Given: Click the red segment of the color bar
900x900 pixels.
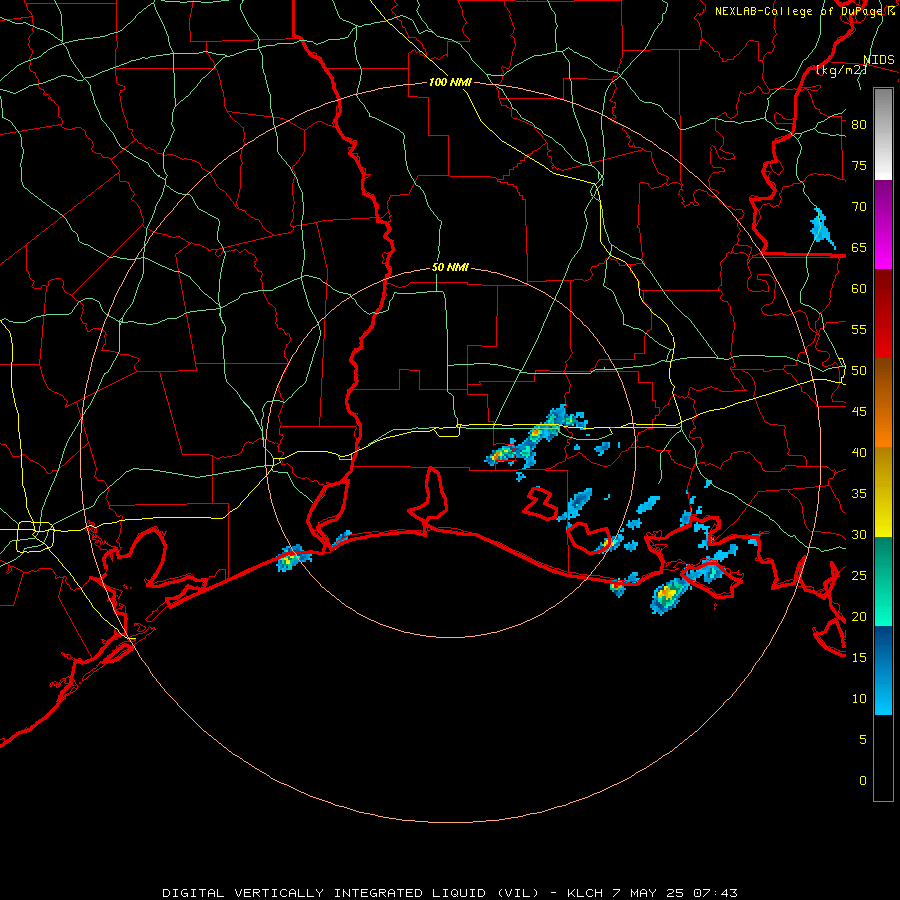Looking at the screenshot, I should [x=883, y=314].
